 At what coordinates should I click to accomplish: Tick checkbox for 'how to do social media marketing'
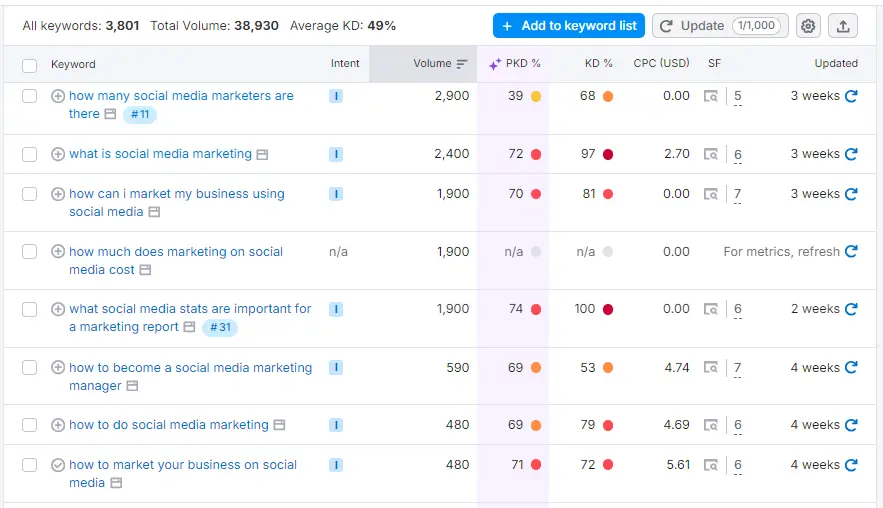pyautogui.click(x=30, y=425)
